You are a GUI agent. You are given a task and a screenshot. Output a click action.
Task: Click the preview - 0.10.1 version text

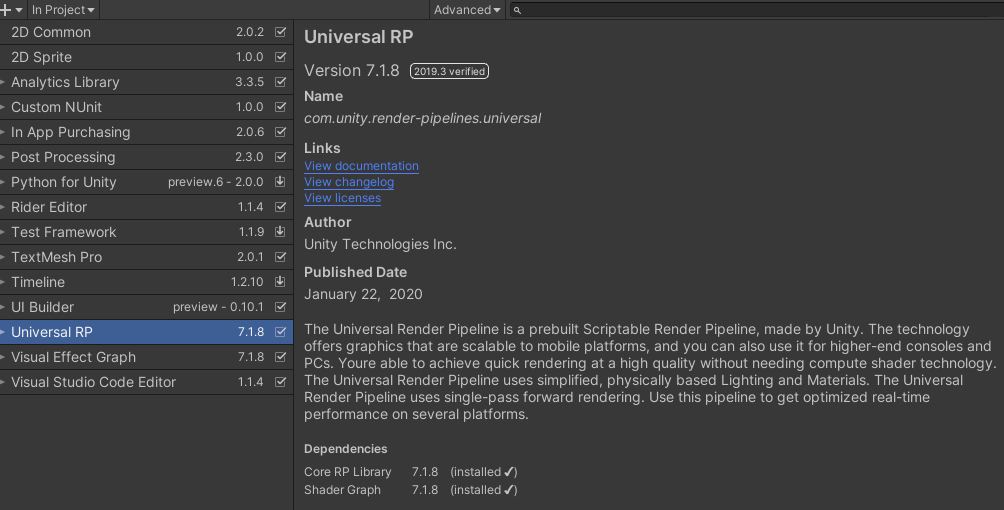coord(218,307)
